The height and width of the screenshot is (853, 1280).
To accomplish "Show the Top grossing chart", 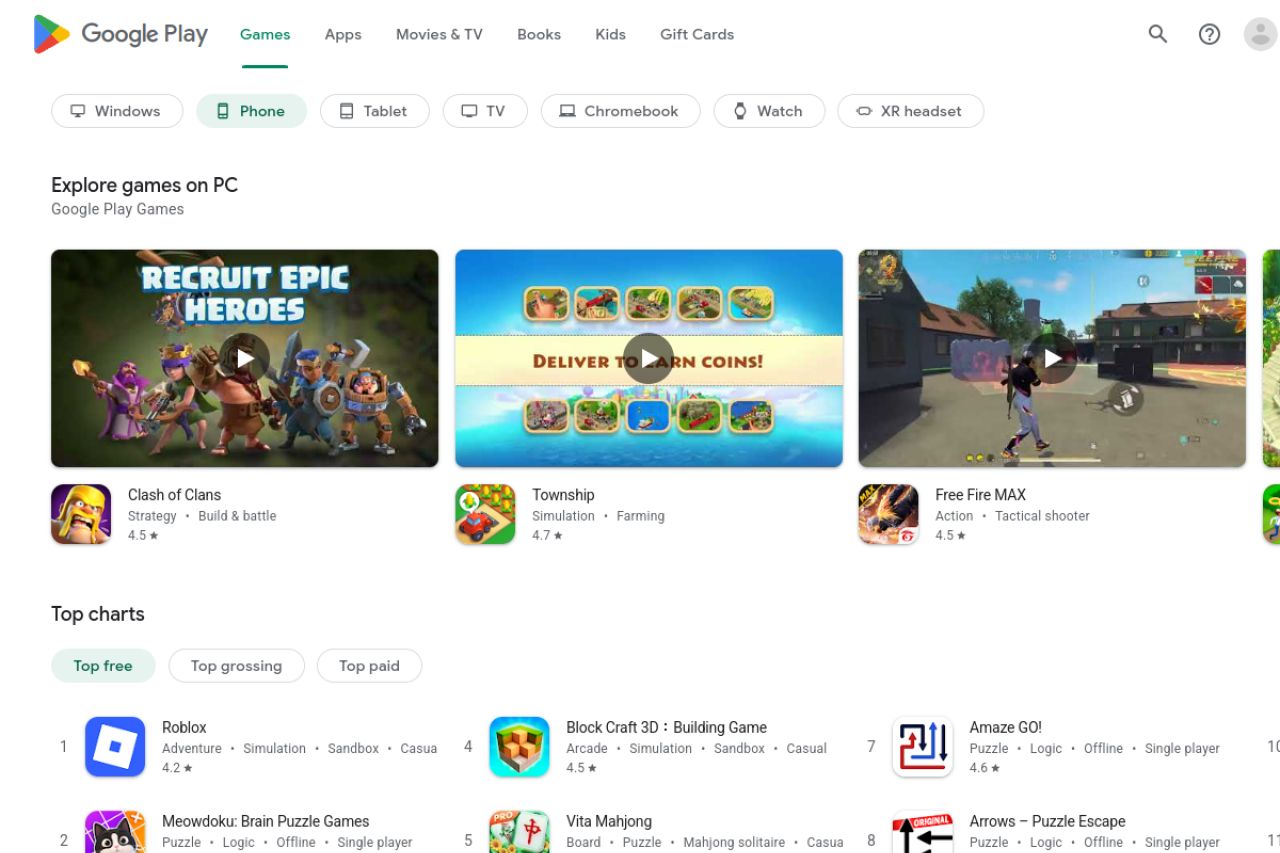I will (x=236, y=666).
